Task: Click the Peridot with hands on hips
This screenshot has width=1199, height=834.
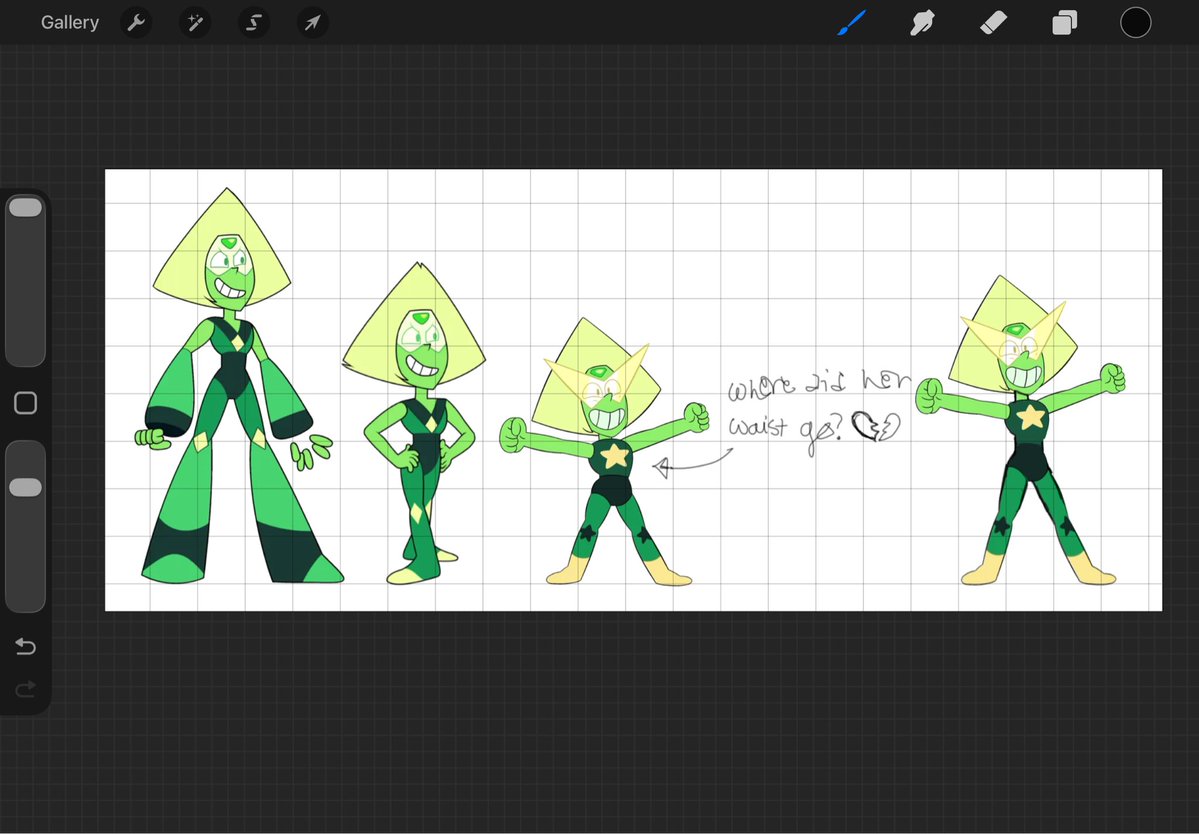Action: coord(414,423)
